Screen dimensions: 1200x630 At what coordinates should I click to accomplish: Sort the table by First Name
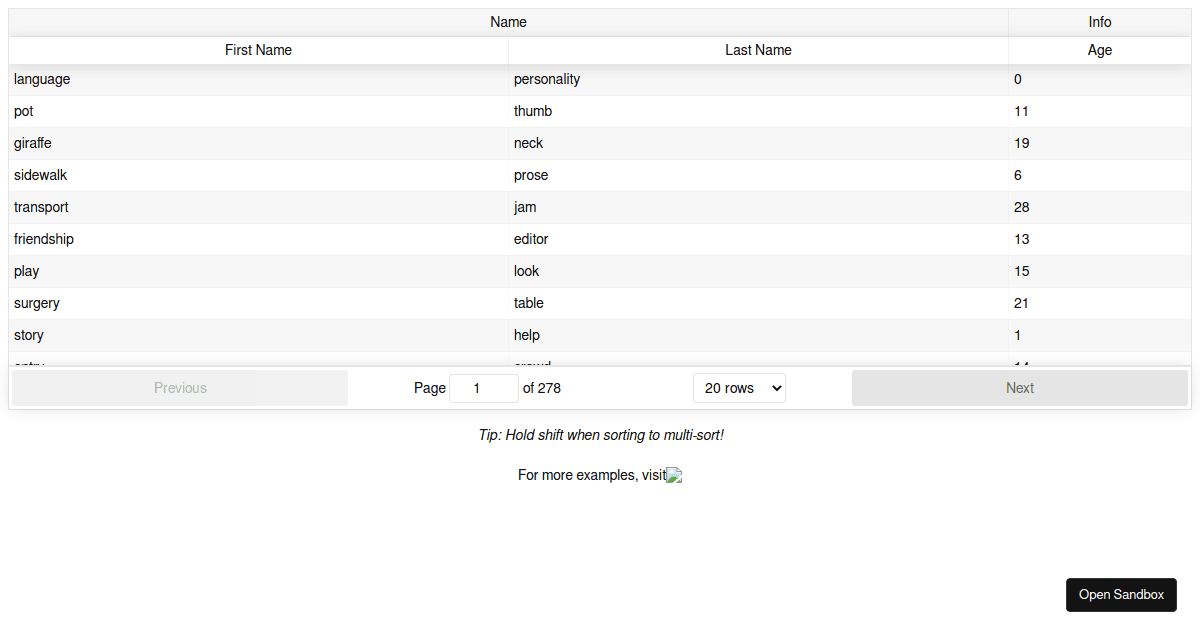(257, 50)
